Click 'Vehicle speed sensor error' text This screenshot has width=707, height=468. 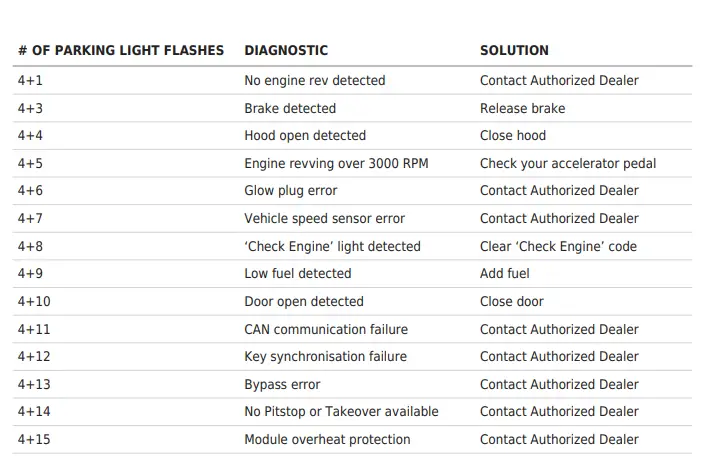(x=324, y=218)
